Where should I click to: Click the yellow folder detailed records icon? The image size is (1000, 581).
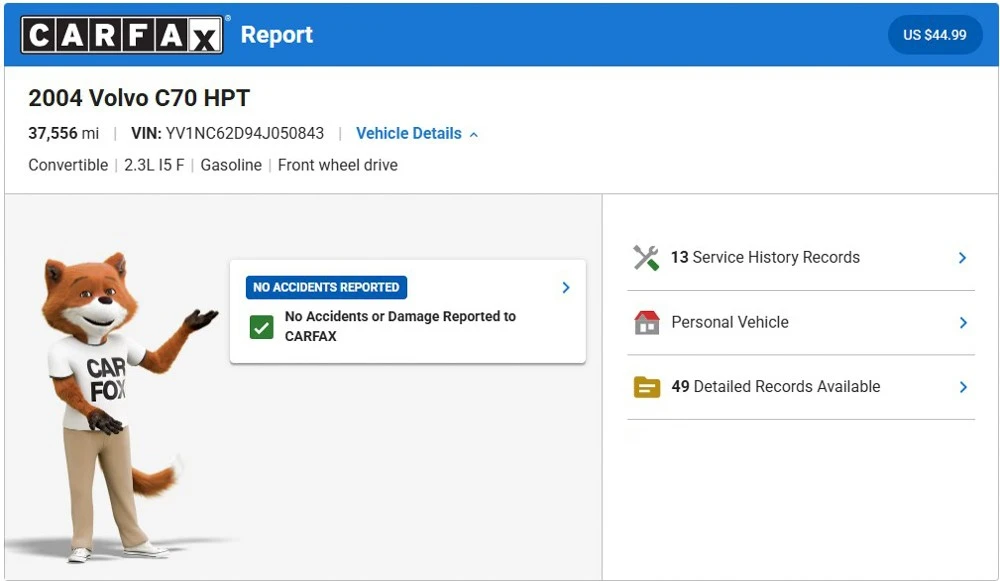[647, 386]
